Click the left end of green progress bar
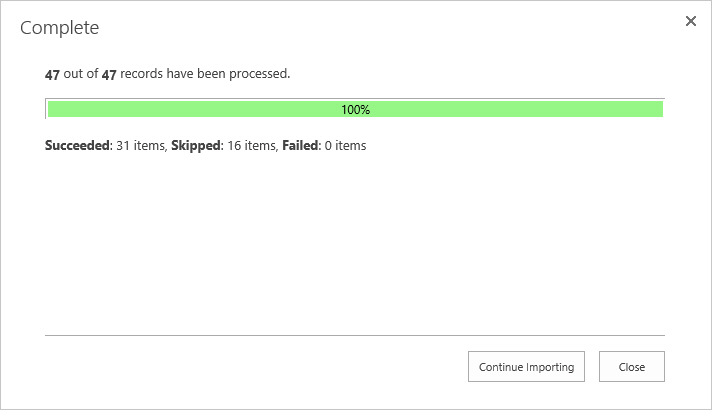 pos(54,109)
